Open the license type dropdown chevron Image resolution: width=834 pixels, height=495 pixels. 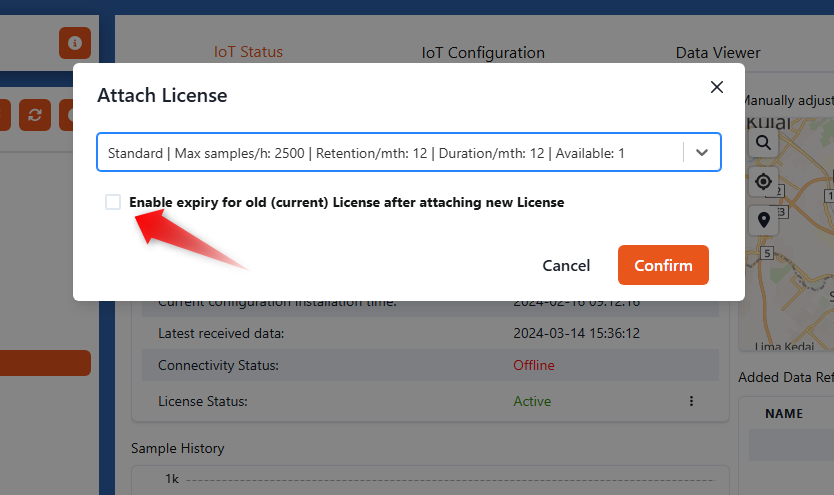tap(702, 153)
